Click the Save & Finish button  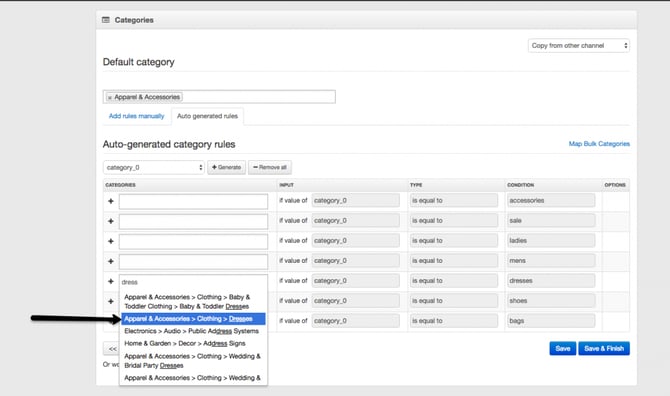tap(604, 349)
